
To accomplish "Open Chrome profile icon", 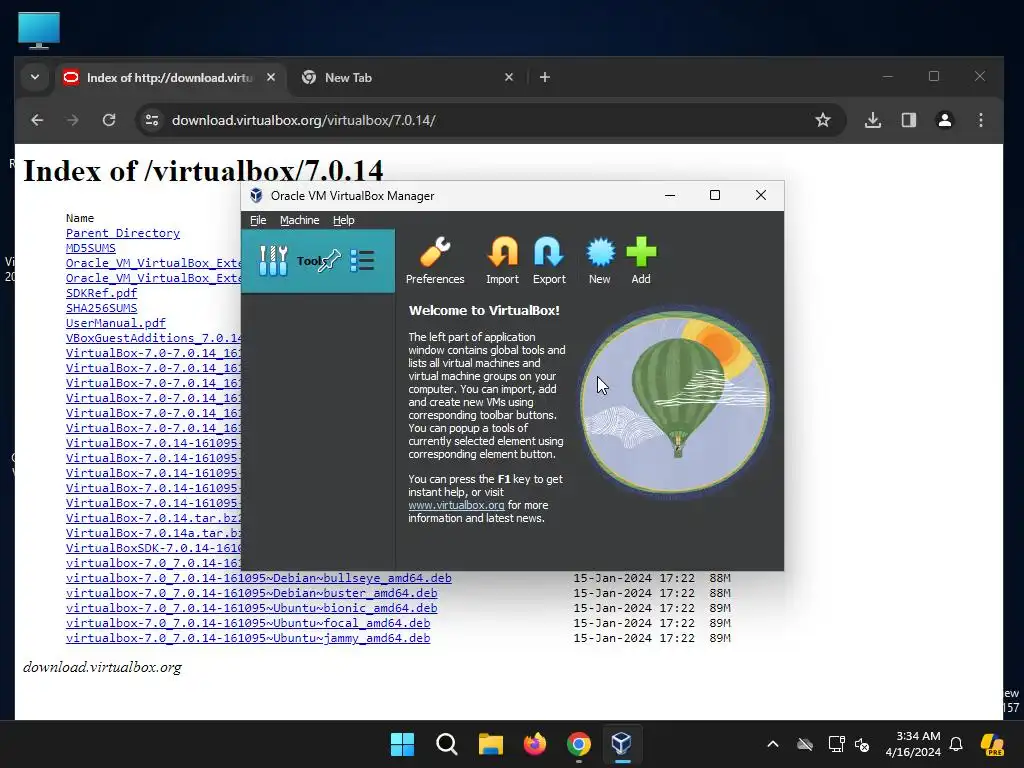I will (945, 120).
